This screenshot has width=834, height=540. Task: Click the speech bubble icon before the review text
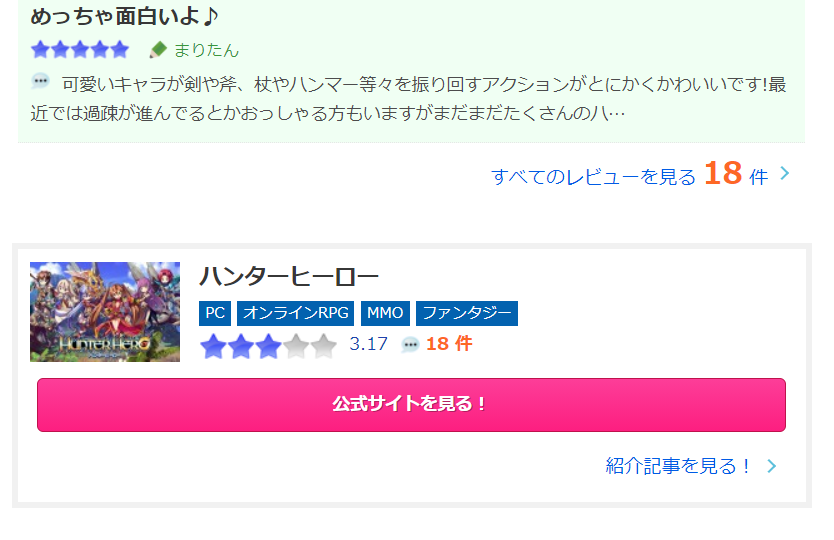pos(41,81)
